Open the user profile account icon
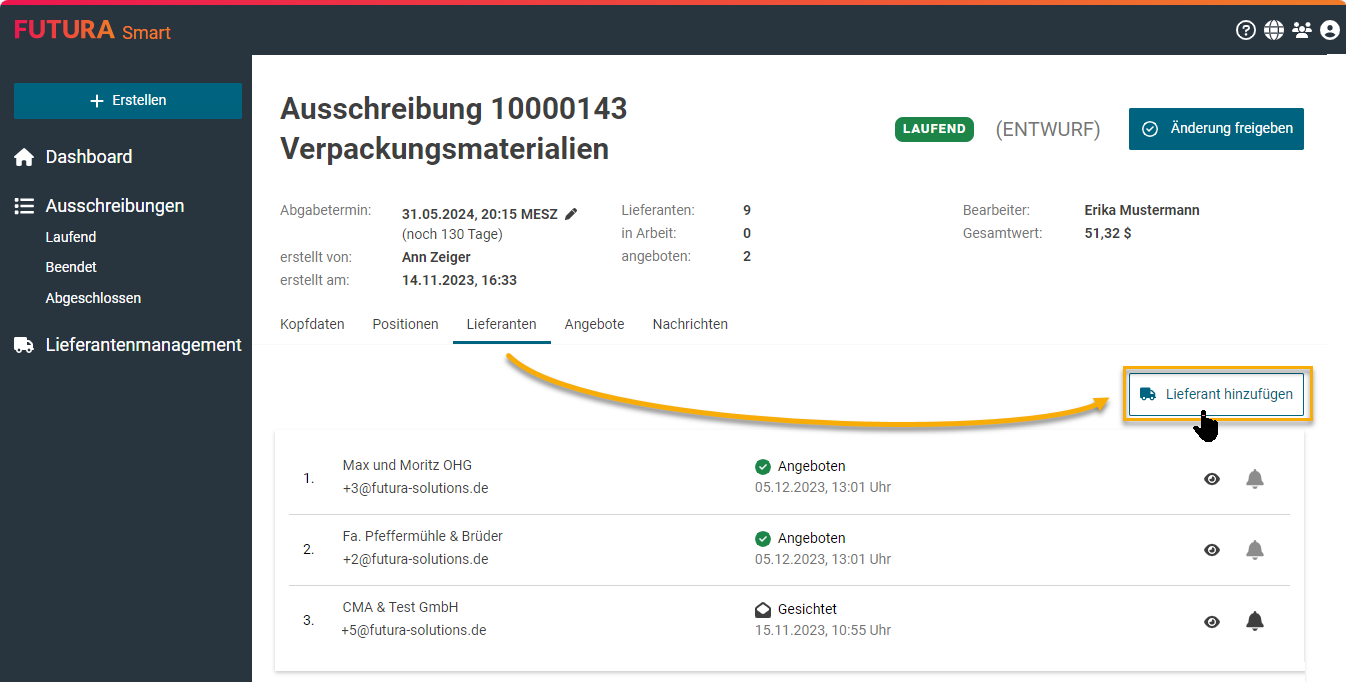This screenshot has height=682, width=1346. [1329, 30]
